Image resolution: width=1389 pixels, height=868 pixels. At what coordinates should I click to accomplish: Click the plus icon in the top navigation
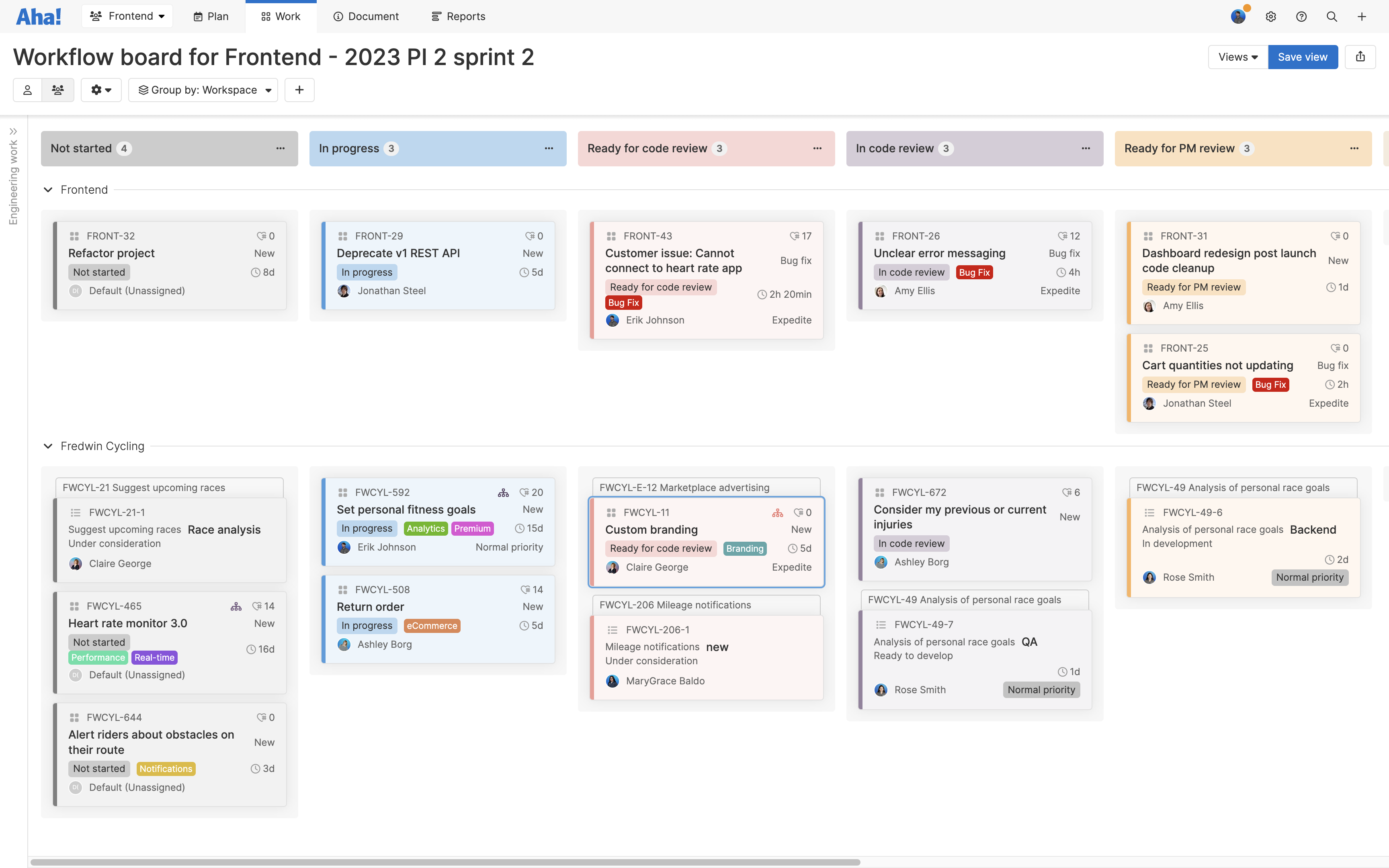point(1362,16)
